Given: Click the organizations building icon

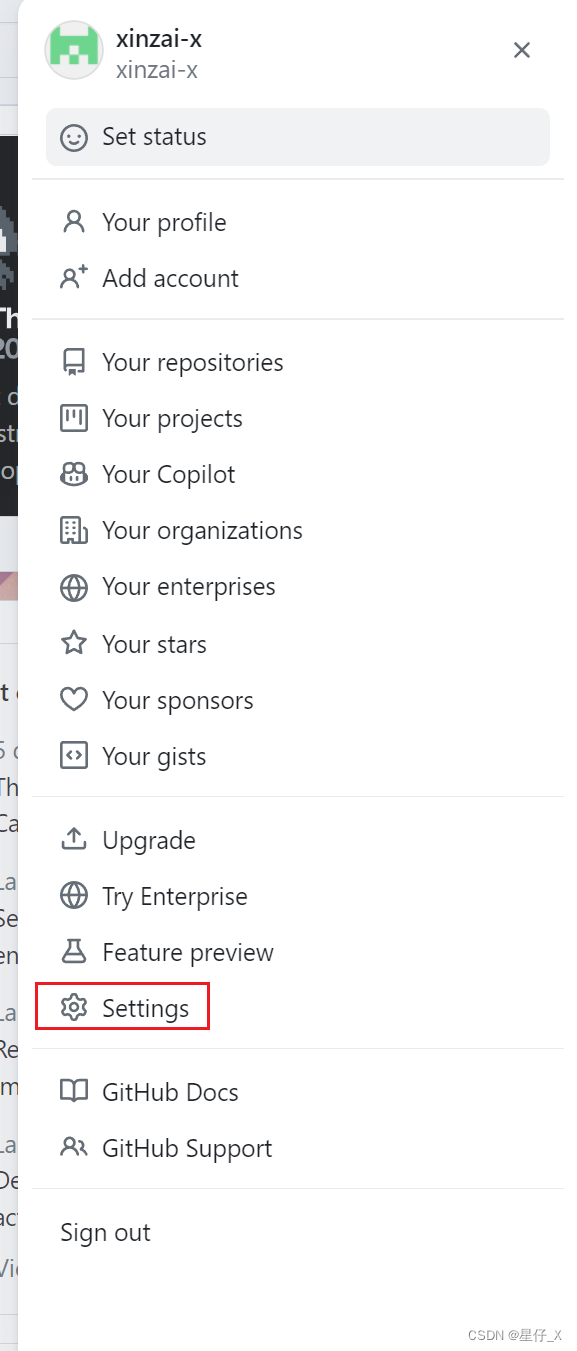Looking at the screenshot, I should click(74, 530).
